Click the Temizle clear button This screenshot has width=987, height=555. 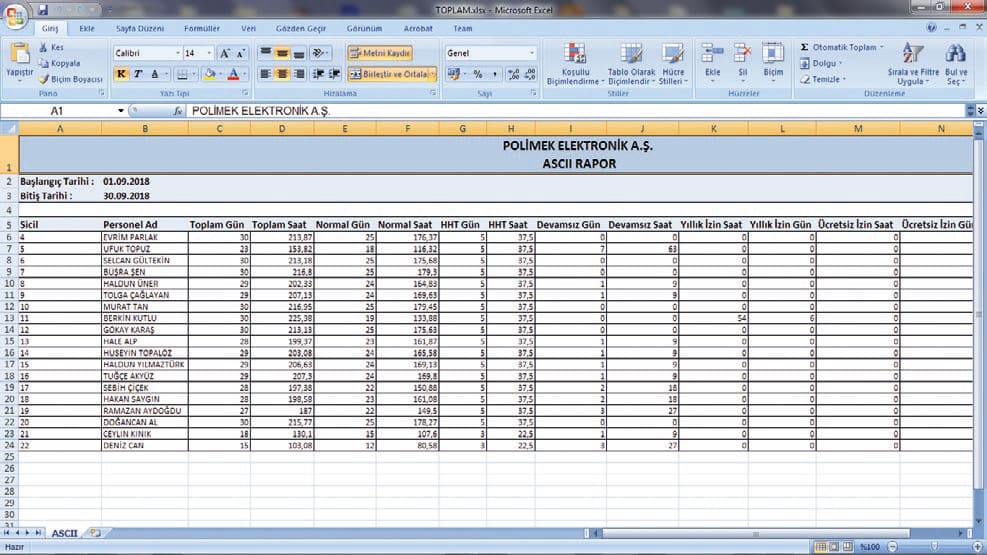pyautogui.click(x=823, y=79)
